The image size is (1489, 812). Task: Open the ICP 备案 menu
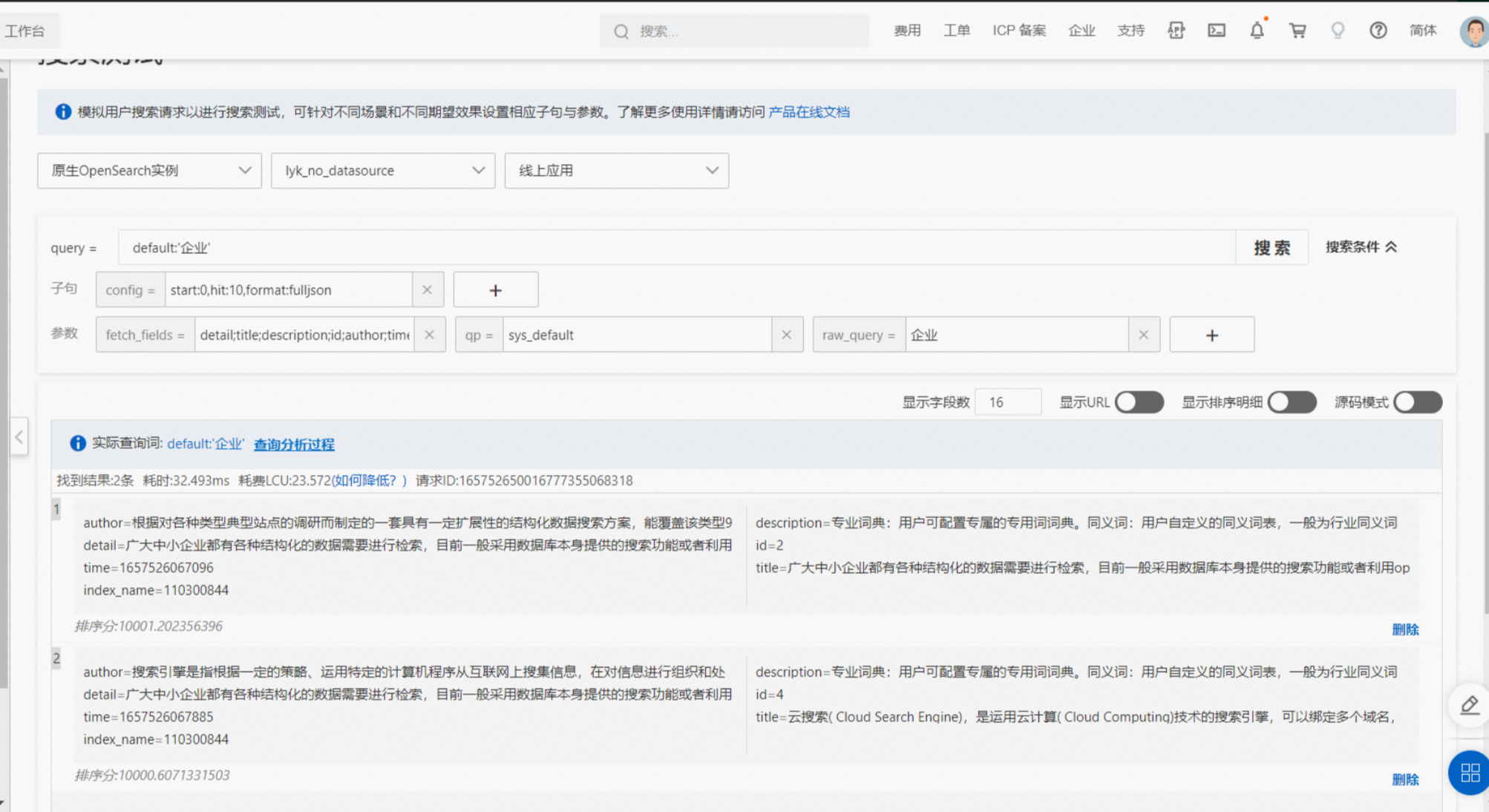(x=1019, y=30)
